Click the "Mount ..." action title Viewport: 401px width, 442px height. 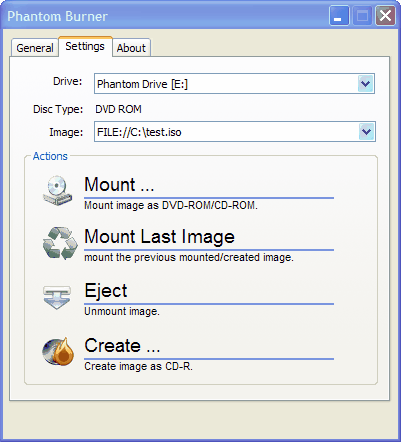[119, 185]
